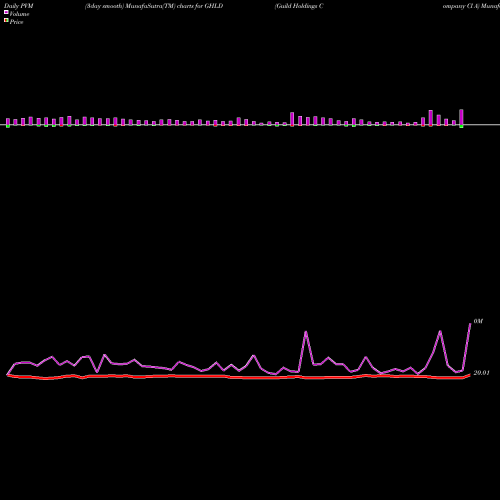The image size is (500, 500).
Task: Click the '0M' volume axis label
Action: click(x=478, y=321)
